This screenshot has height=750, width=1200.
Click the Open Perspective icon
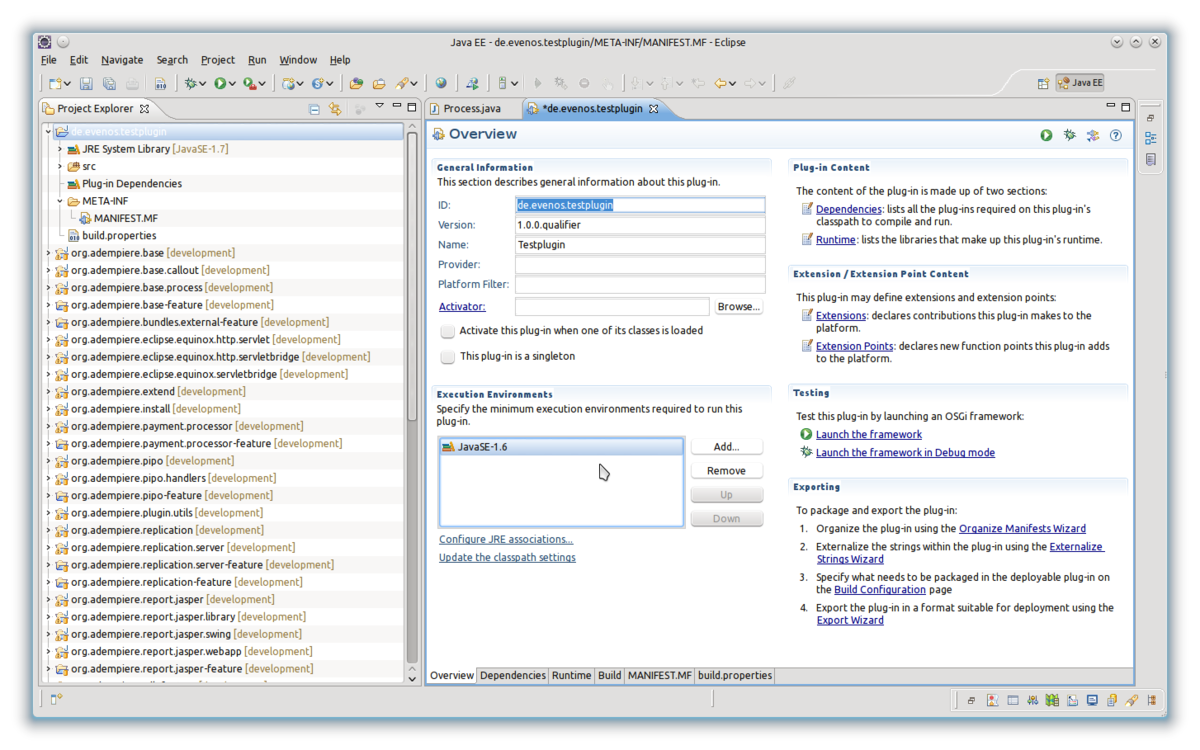coord(1043,84)
